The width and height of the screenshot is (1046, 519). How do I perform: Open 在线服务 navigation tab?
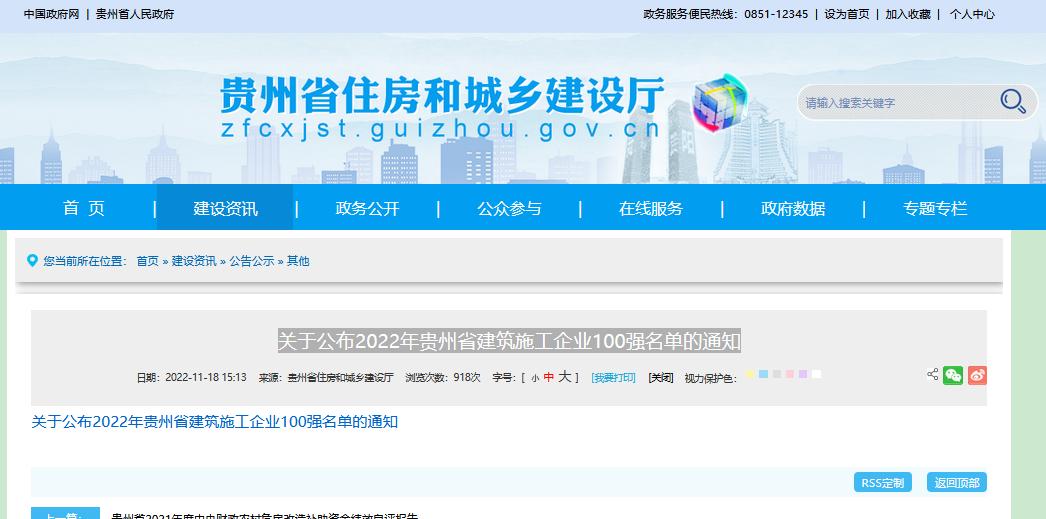(x=651, y=208)
